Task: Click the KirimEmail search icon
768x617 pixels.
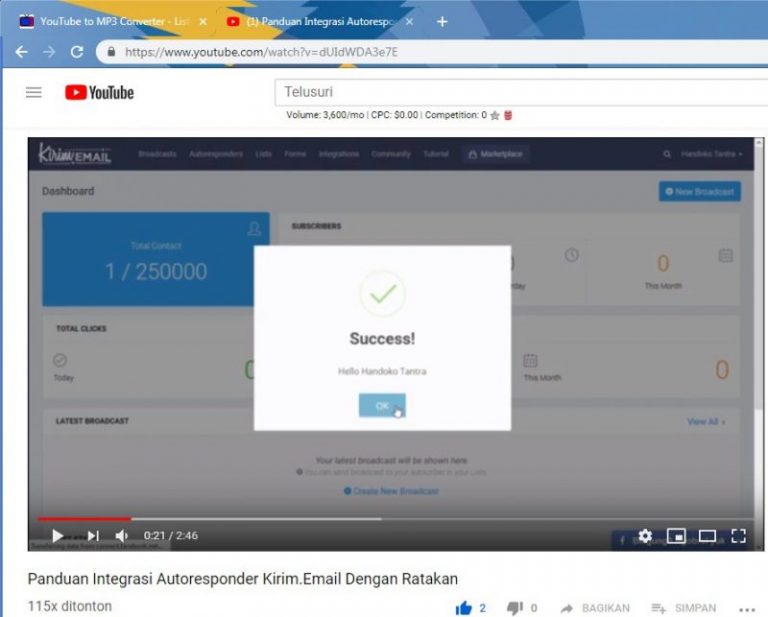Action: 667,154
